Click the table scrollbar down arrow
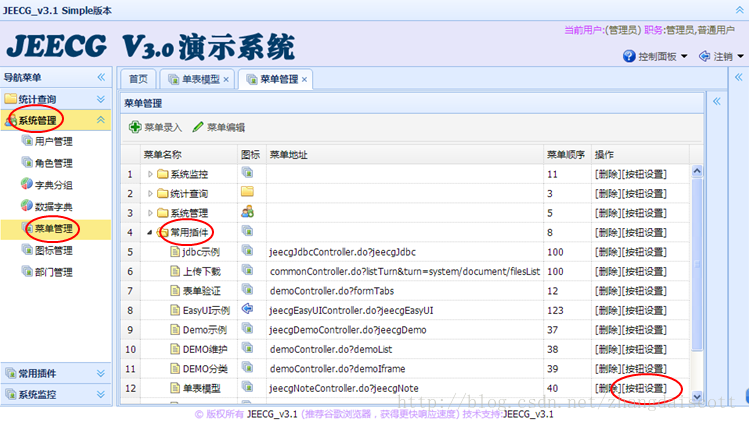 click(x=697, y=396)
